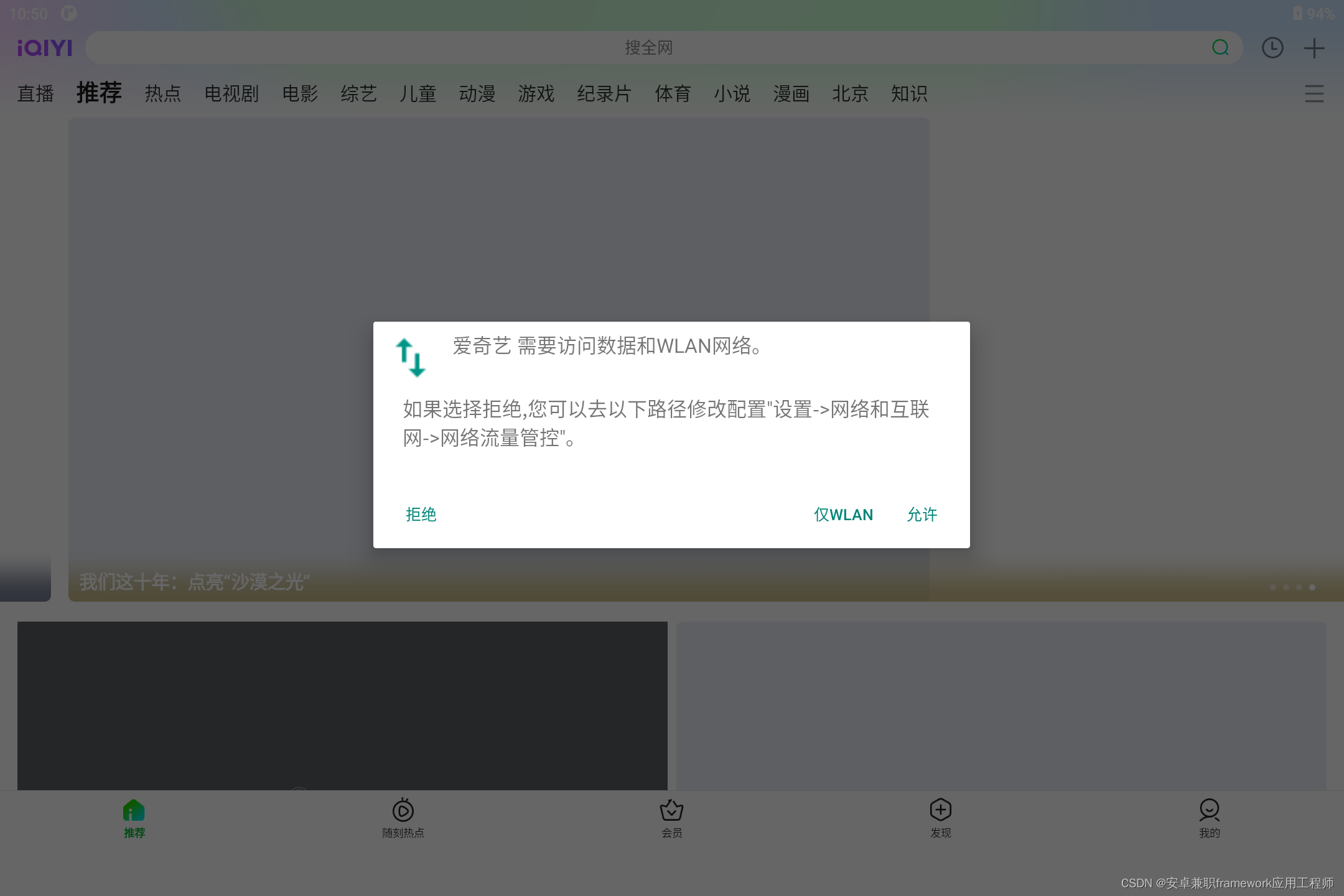Screen dimensions: 1344x896
Task: Click the iQIYI logo
Action: [x=45, y=48]
